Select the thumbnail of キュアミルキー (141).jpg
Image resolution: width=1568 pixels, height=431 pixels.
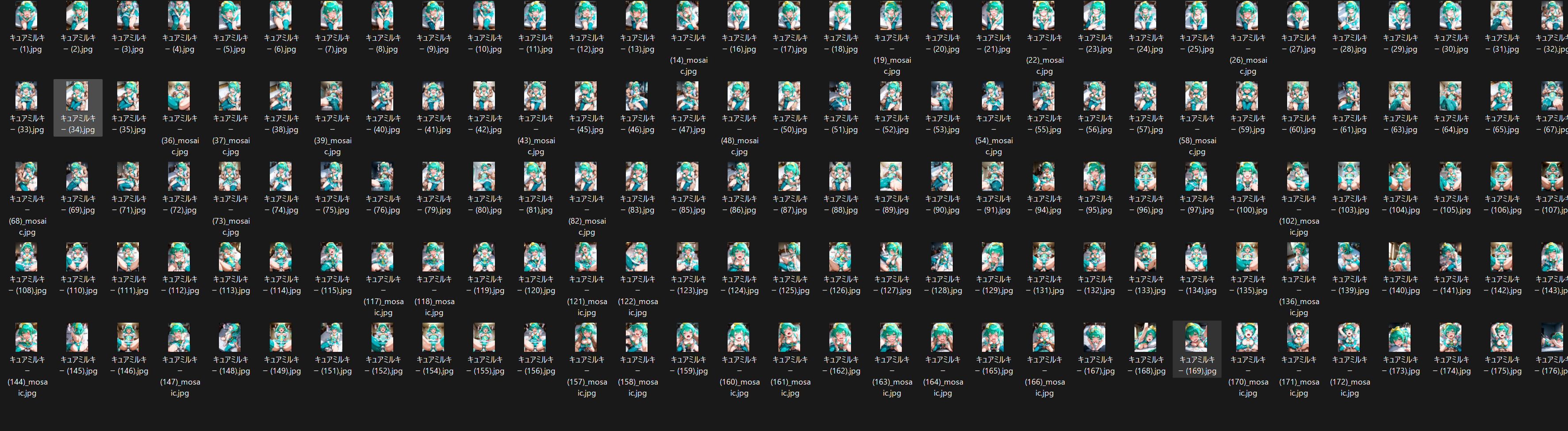tap(1451, 257)
